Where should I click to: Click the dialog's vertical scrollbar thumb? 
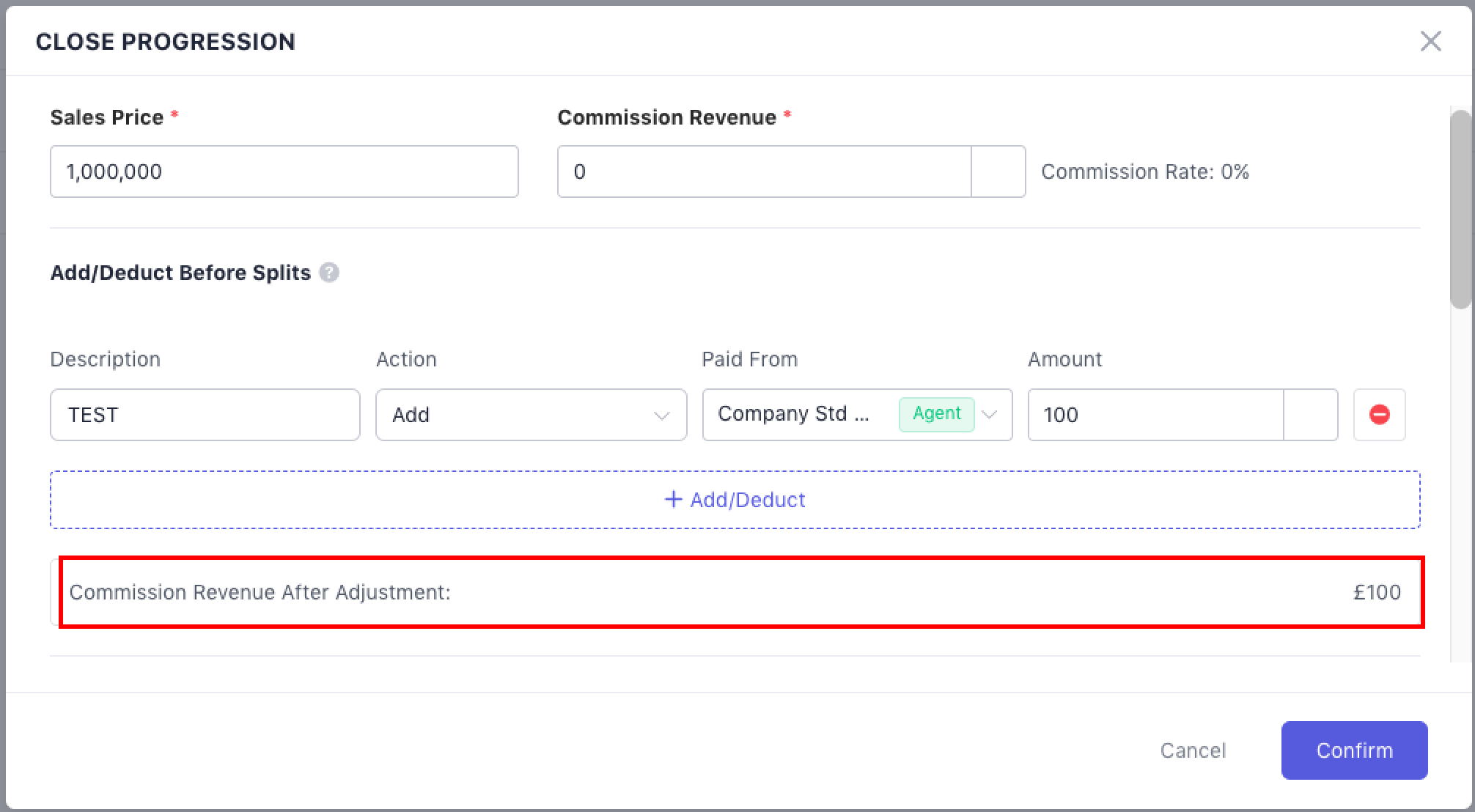click(x=1460, y=209)
